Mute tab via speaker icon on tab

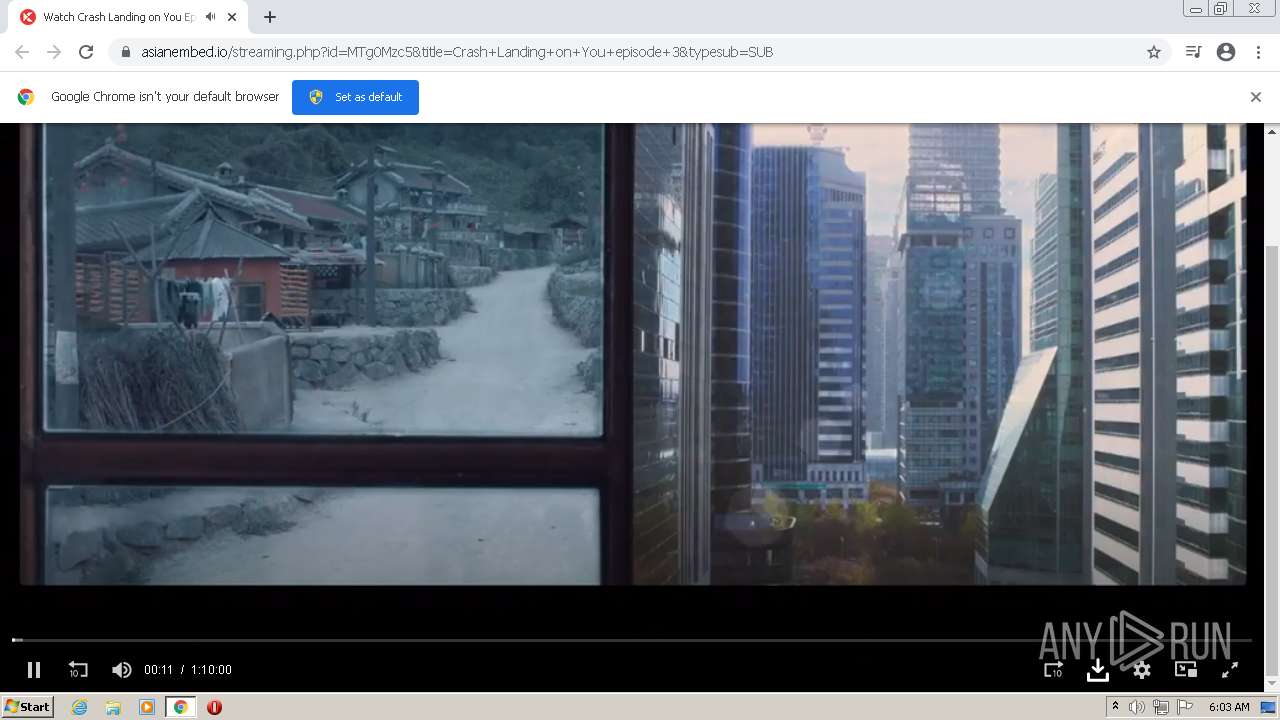click(x=210, y=17)
